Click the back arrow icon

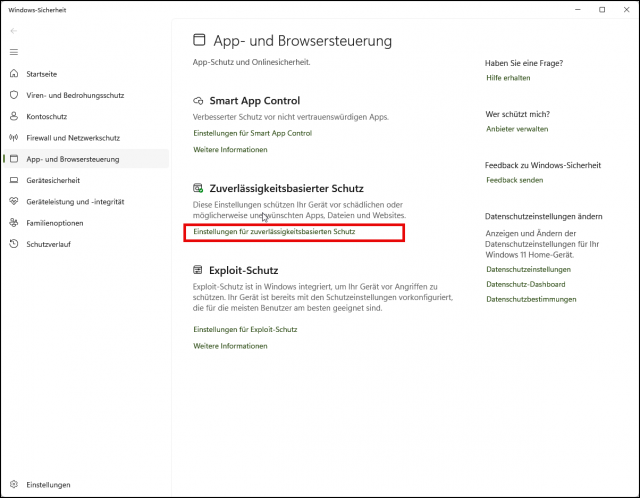[14, 31]
